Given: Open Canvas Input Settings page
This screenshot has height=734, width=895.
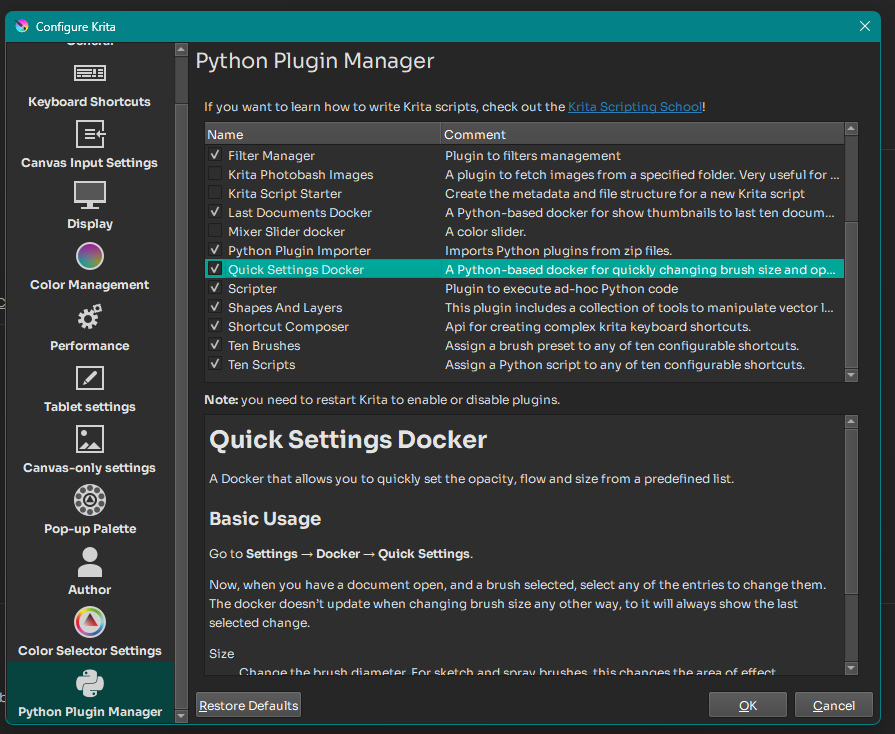Looking at the screenshot, I should 90,145.
